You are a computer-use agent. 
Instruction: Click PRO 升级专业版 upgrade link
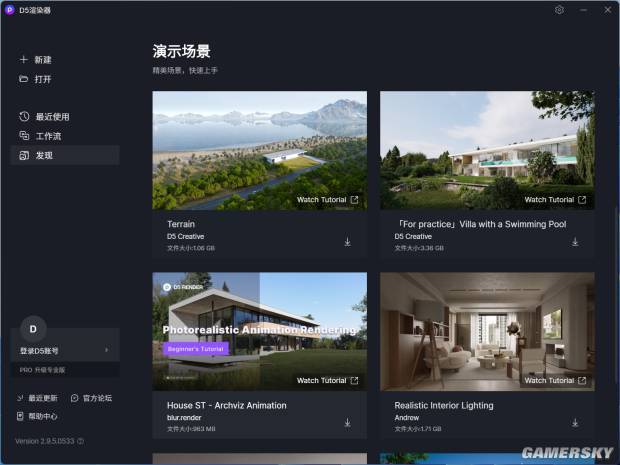[x=42, y=370]
